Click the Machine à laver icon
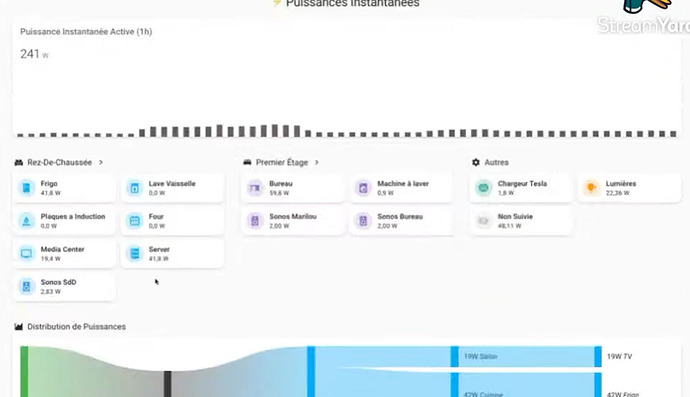Image resolution: width=690 pixels, height=397 pixels. [363, 188]
